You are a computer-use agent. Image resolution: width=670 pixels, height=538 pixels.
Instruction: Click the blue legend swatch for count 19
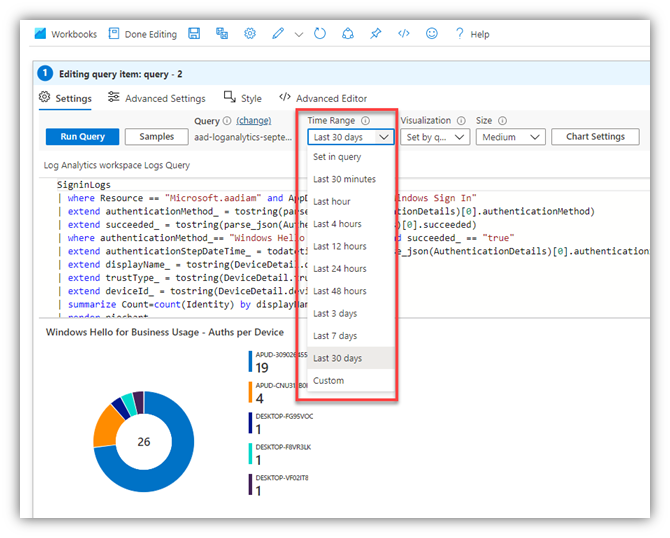click(250, 362)
